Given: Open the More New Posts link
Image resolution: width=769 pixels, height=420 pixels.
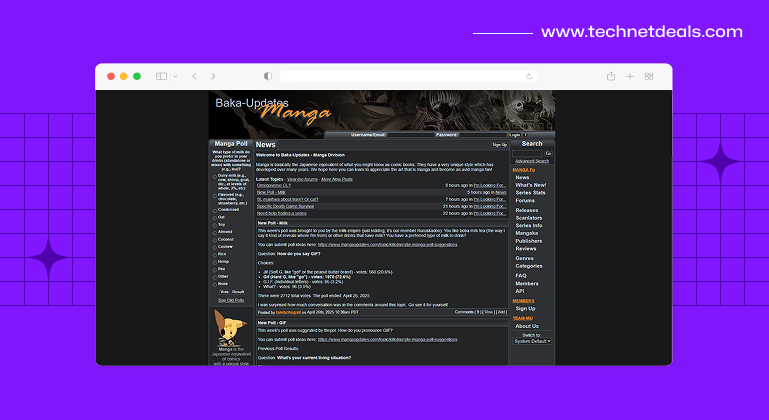Looking at the screenshot, I should (x=337, y=180).
